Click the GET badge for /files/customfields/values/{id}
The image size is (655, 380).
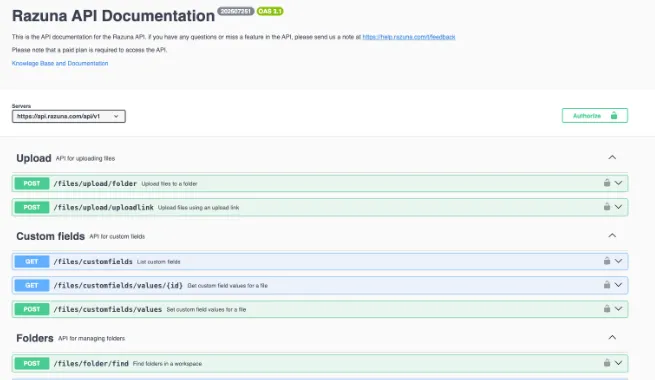click(x=32, y=285)
